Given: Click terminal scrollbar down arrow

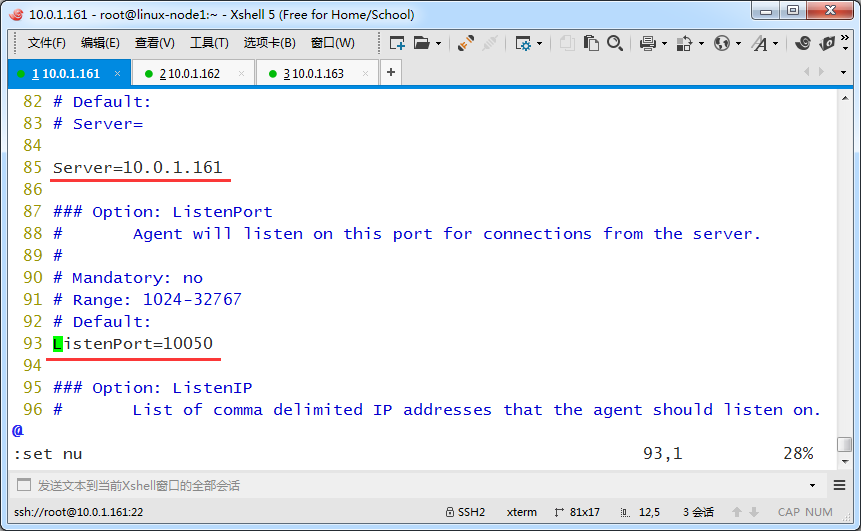Looking at the screenshot, I should click(x=845, y=462).
